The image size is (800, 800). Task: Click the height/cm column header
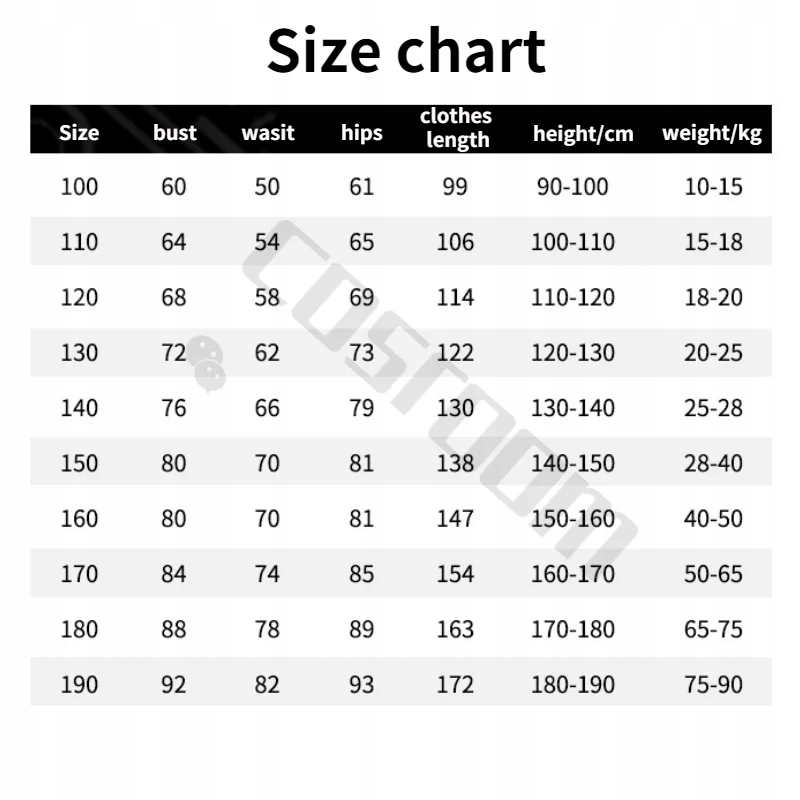pyautogui.click(x=583, y=134)
